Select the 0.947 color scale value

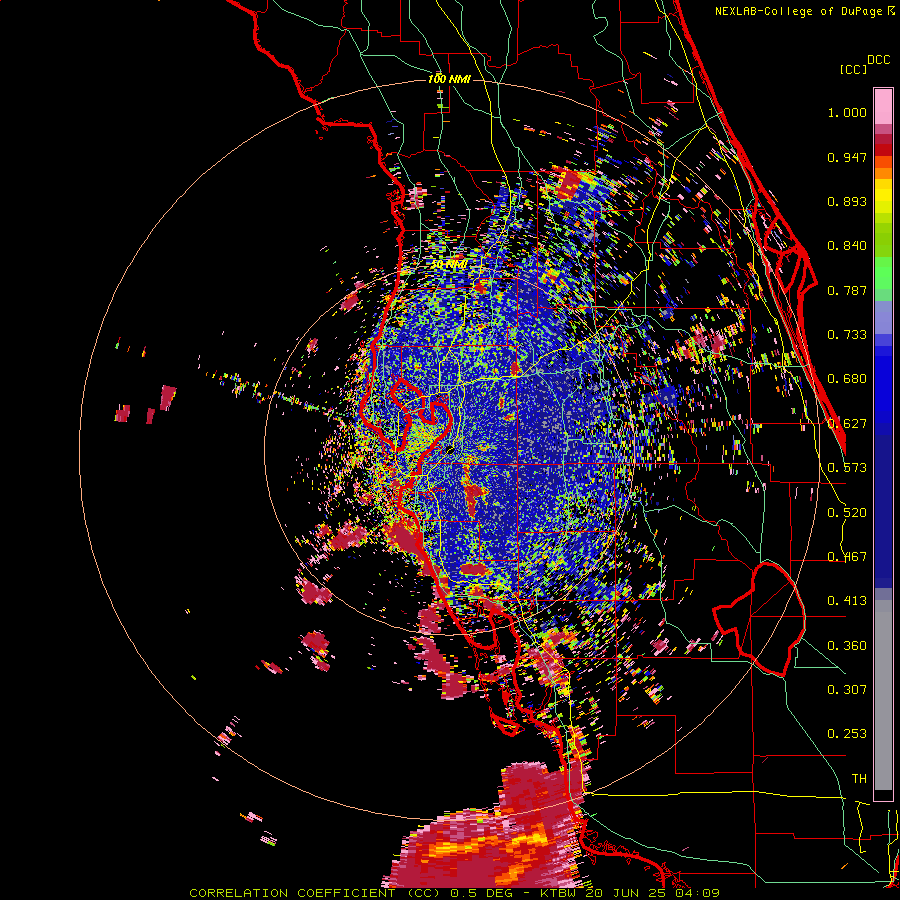[847, 157]
